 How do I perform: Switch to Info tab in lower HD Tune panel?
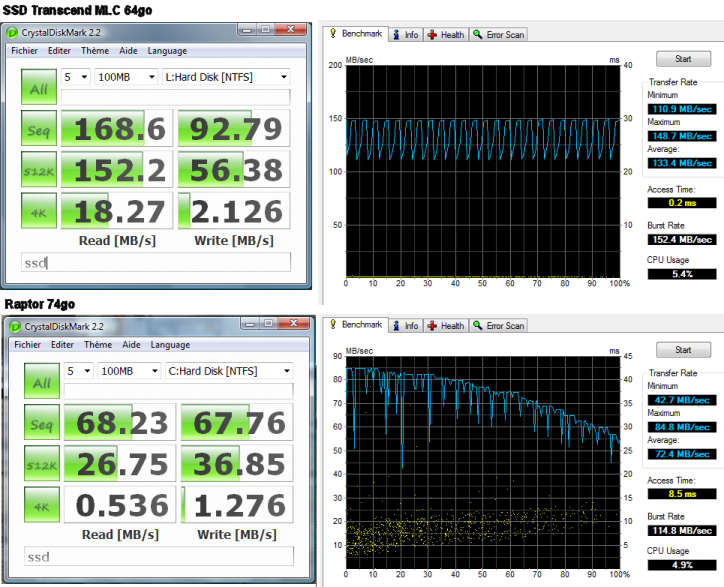pyautogui.click(x=404, y=325)
